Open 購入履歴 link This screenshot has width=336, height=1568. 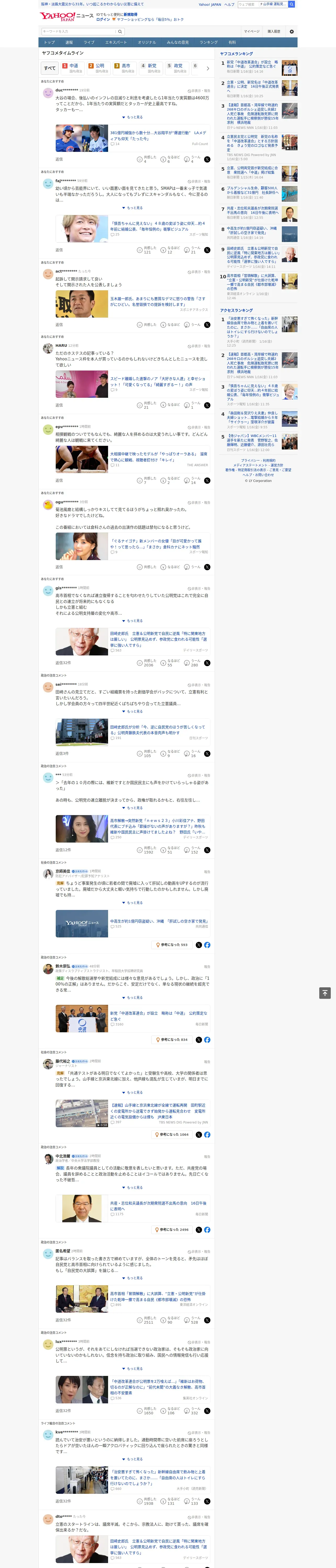coord(274,31)
